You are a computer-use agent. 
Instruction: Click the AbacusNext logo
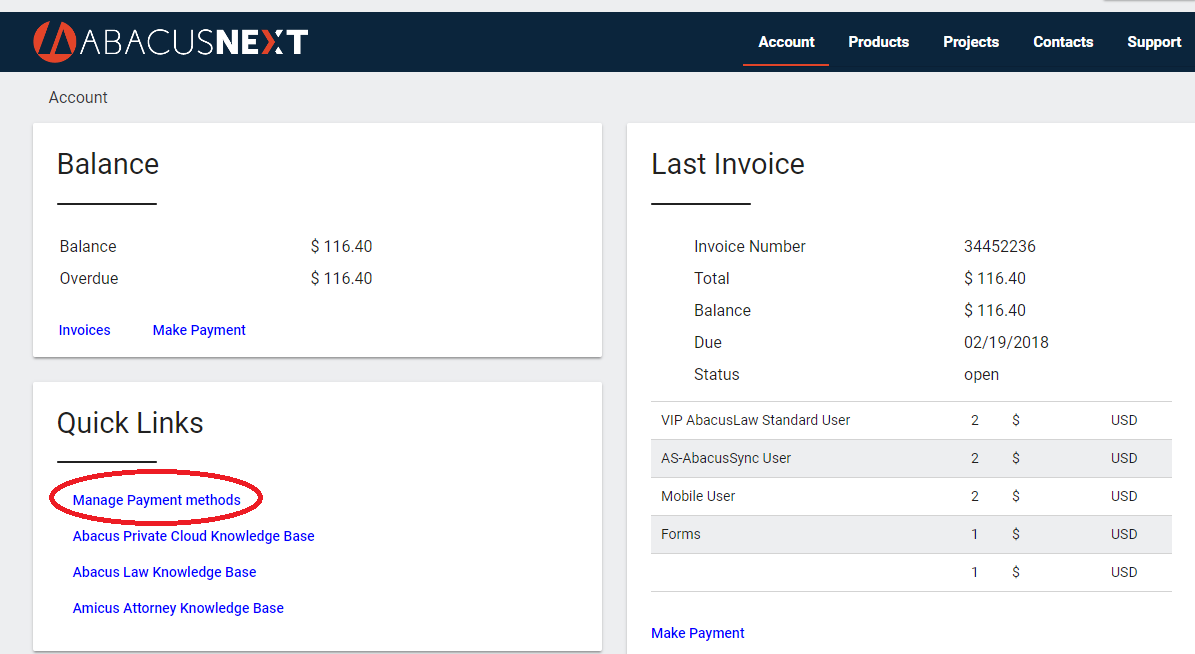pyautogui.click(x=171, y=41)
